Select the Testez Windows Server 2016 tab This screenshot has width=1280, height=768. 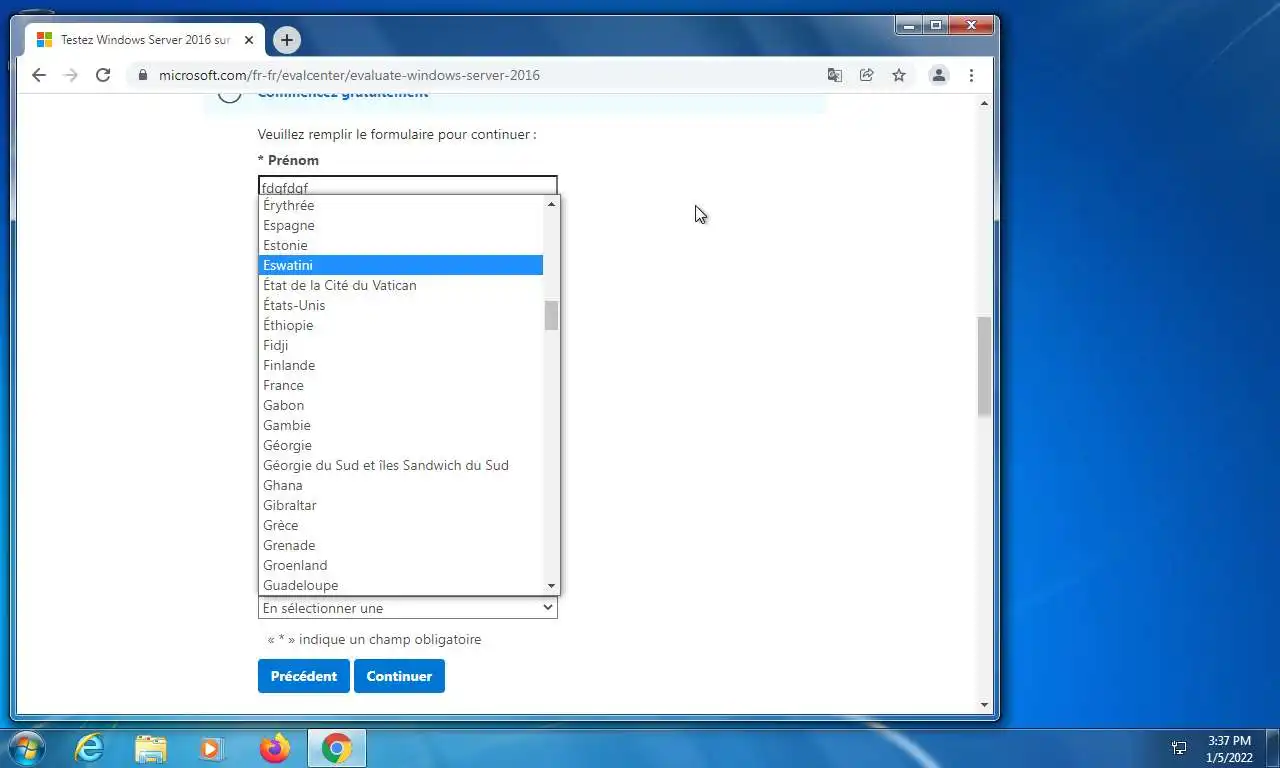click(146, 40)
